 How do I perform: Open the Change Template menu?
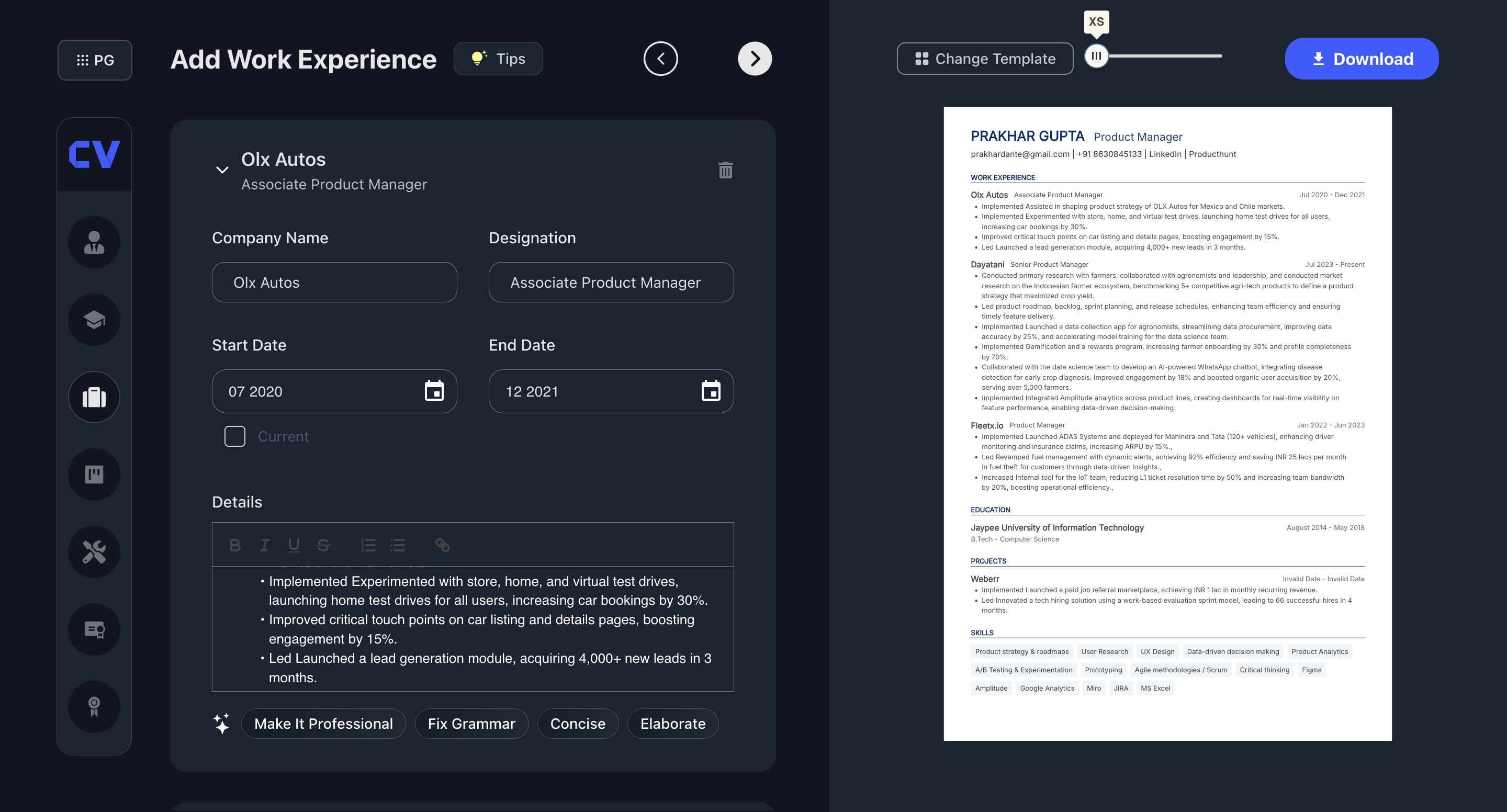pos(985,59)
